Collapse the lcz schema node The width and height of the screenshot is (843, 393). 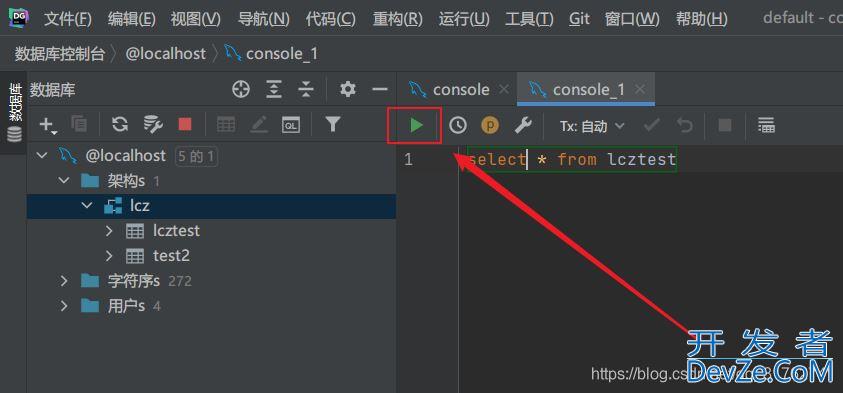87,205
